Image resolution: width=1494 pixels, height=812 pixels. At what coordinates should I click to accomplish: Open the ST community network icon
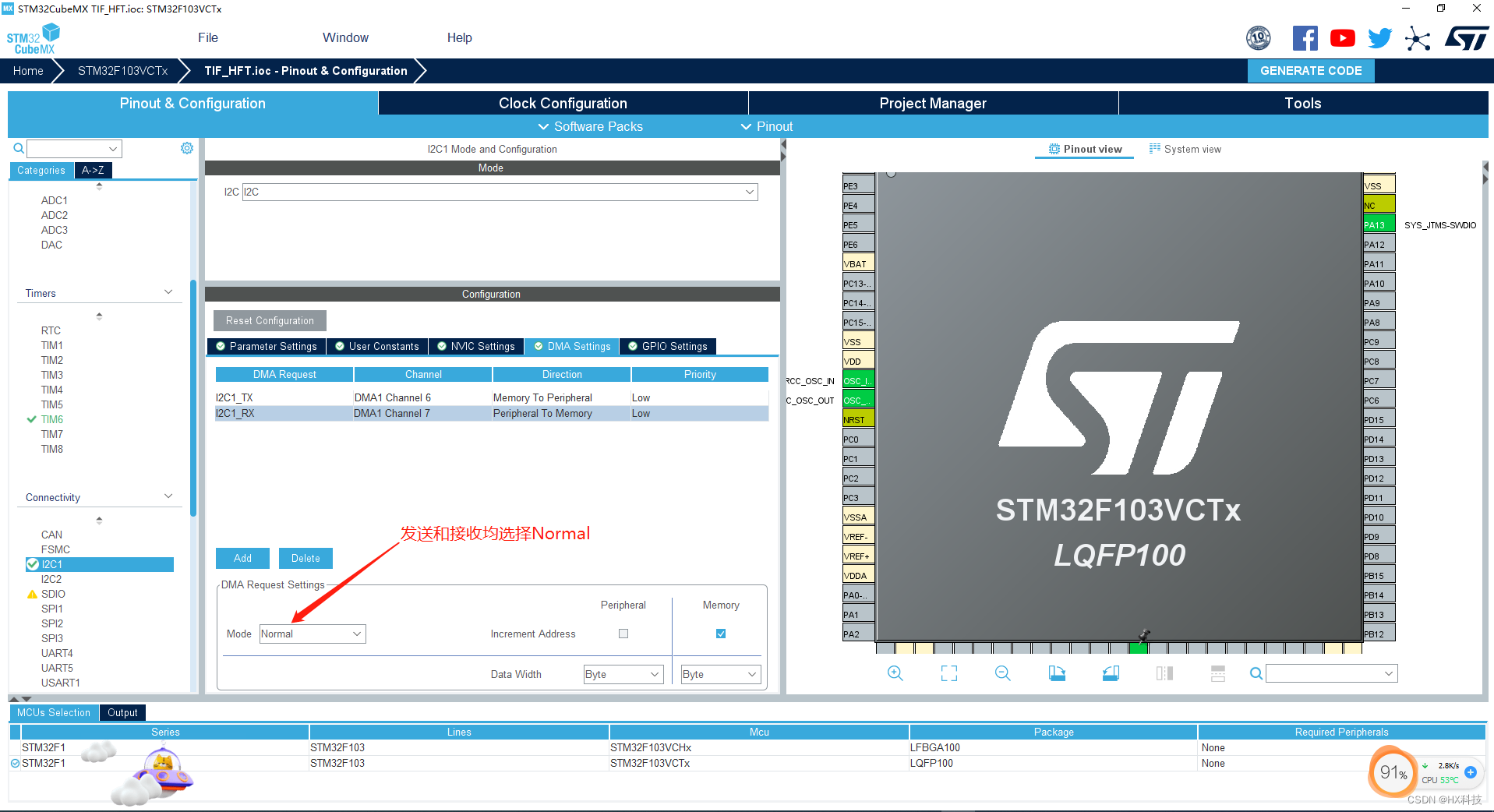[1418, 38]
